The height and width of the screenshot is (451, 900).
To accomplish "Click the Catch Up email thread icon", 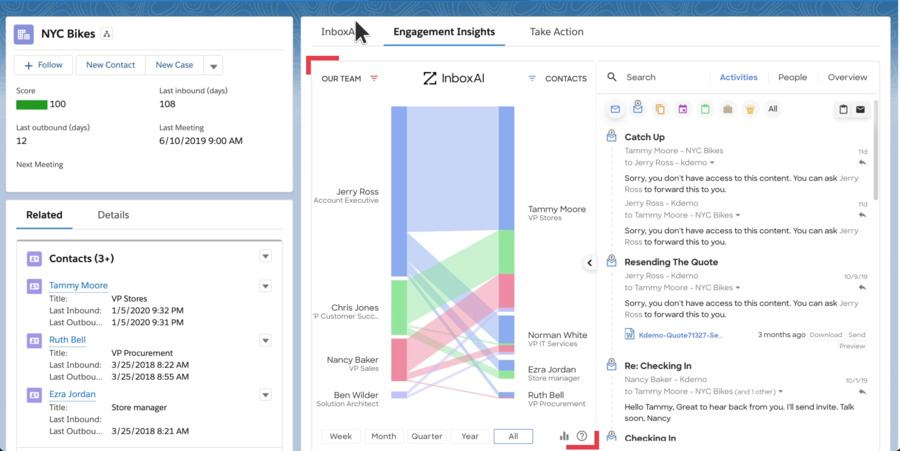I will (x=611, y=136).
